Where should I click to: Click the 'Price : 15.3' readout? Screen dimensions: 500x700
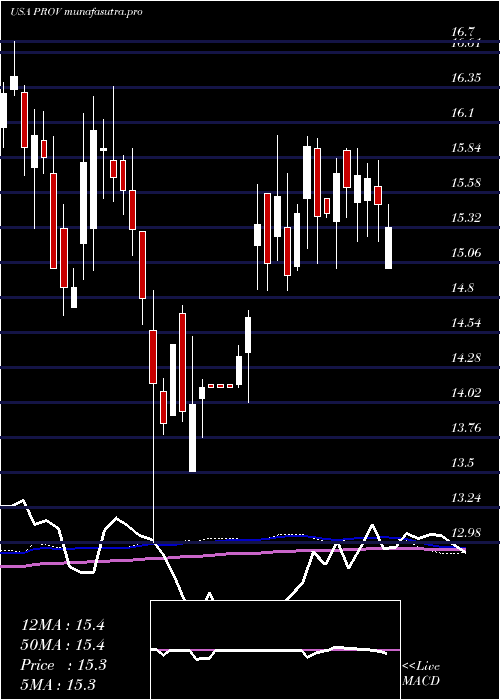(x=63, y=665)
